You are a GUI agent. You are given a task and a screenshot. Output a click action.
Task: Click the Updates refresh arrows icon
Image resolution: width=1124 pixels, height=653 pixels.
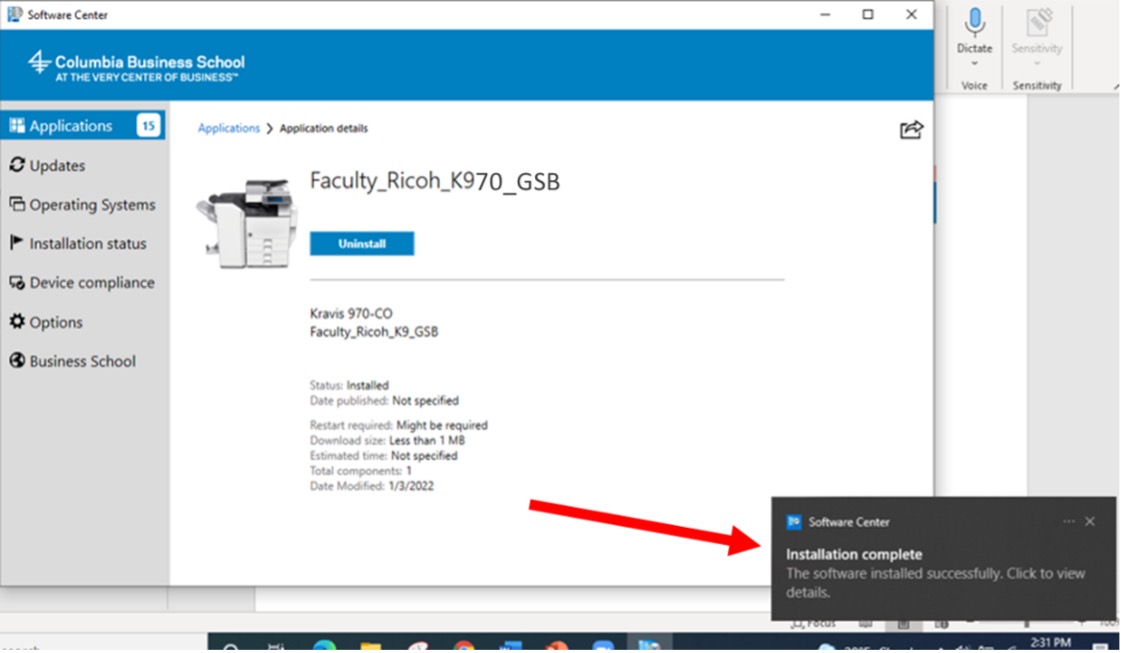[16, 165]
